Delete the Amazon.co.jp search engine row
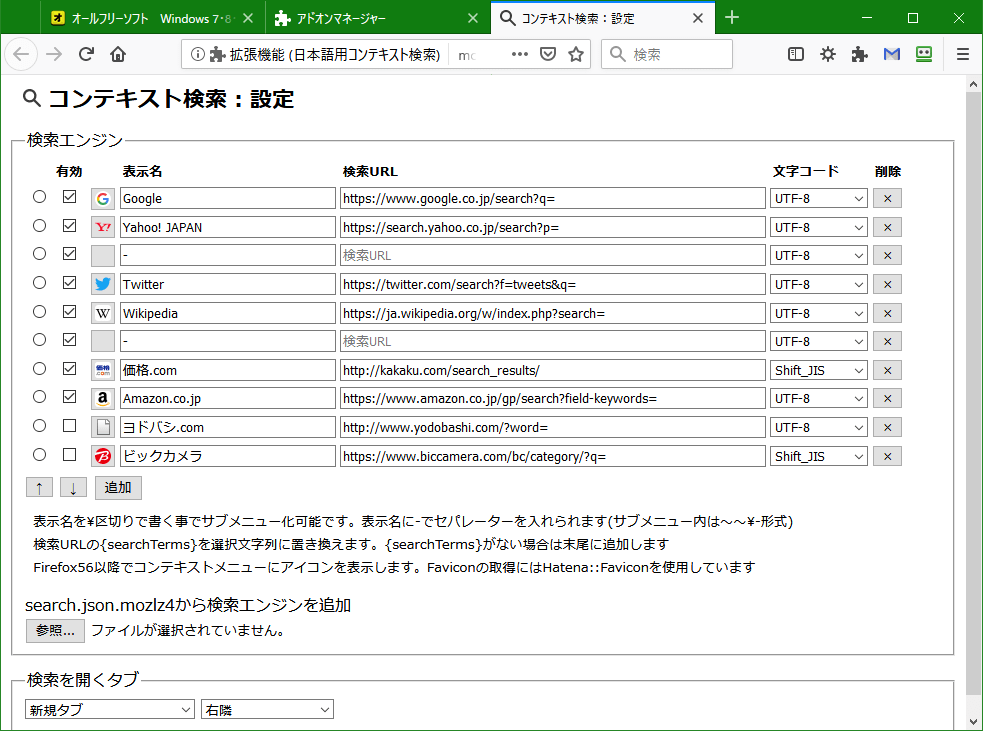The width and height of the screenshot is (983, 731). 887,399
